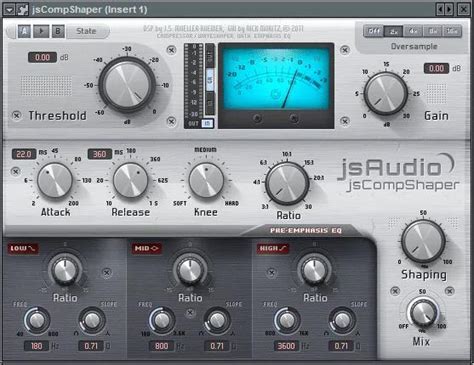Click the HIGH band 3600 Hz field
The image size is (474, 365).
click(x=286, y=346)
